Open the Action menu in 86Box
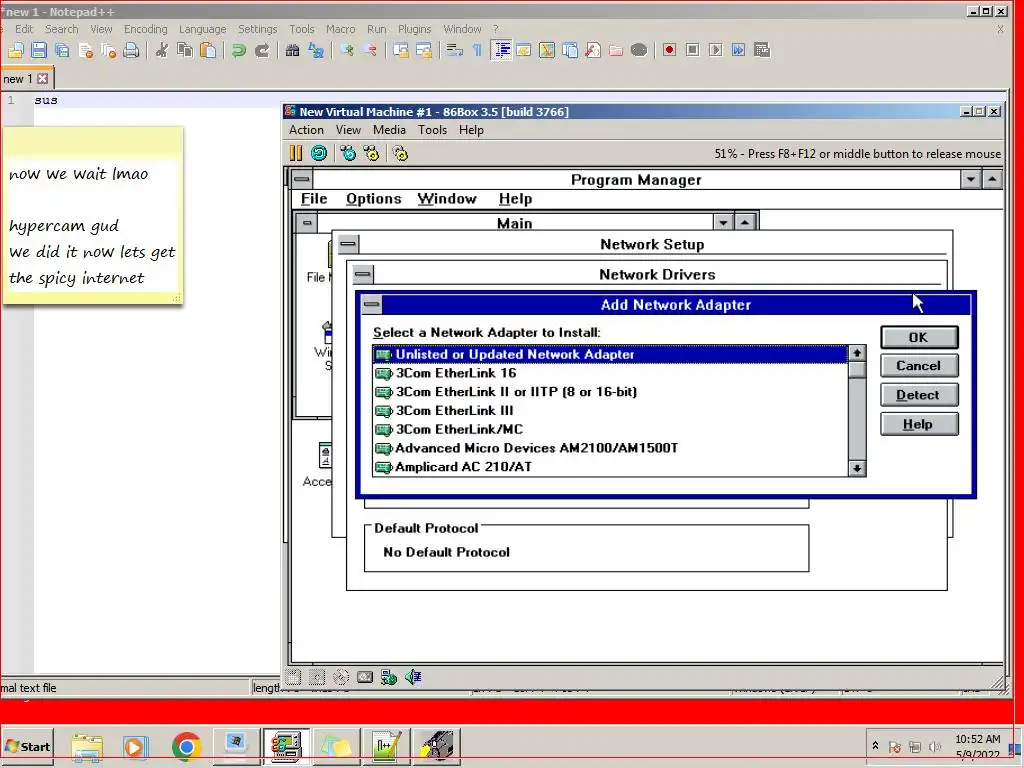 pyautogui.click(x=306, y=130)
